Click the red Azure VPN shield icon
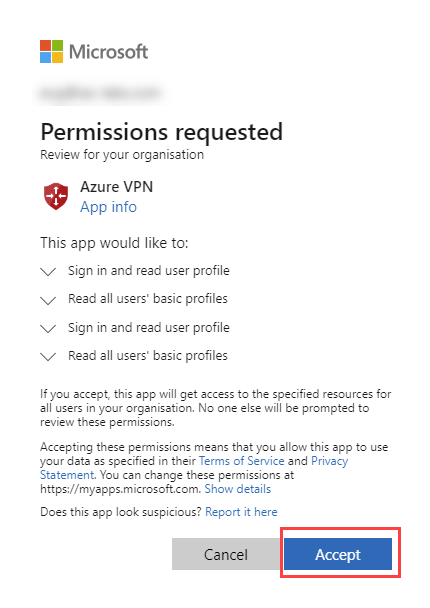Screen dimensions: 430x608 (56, 197)
